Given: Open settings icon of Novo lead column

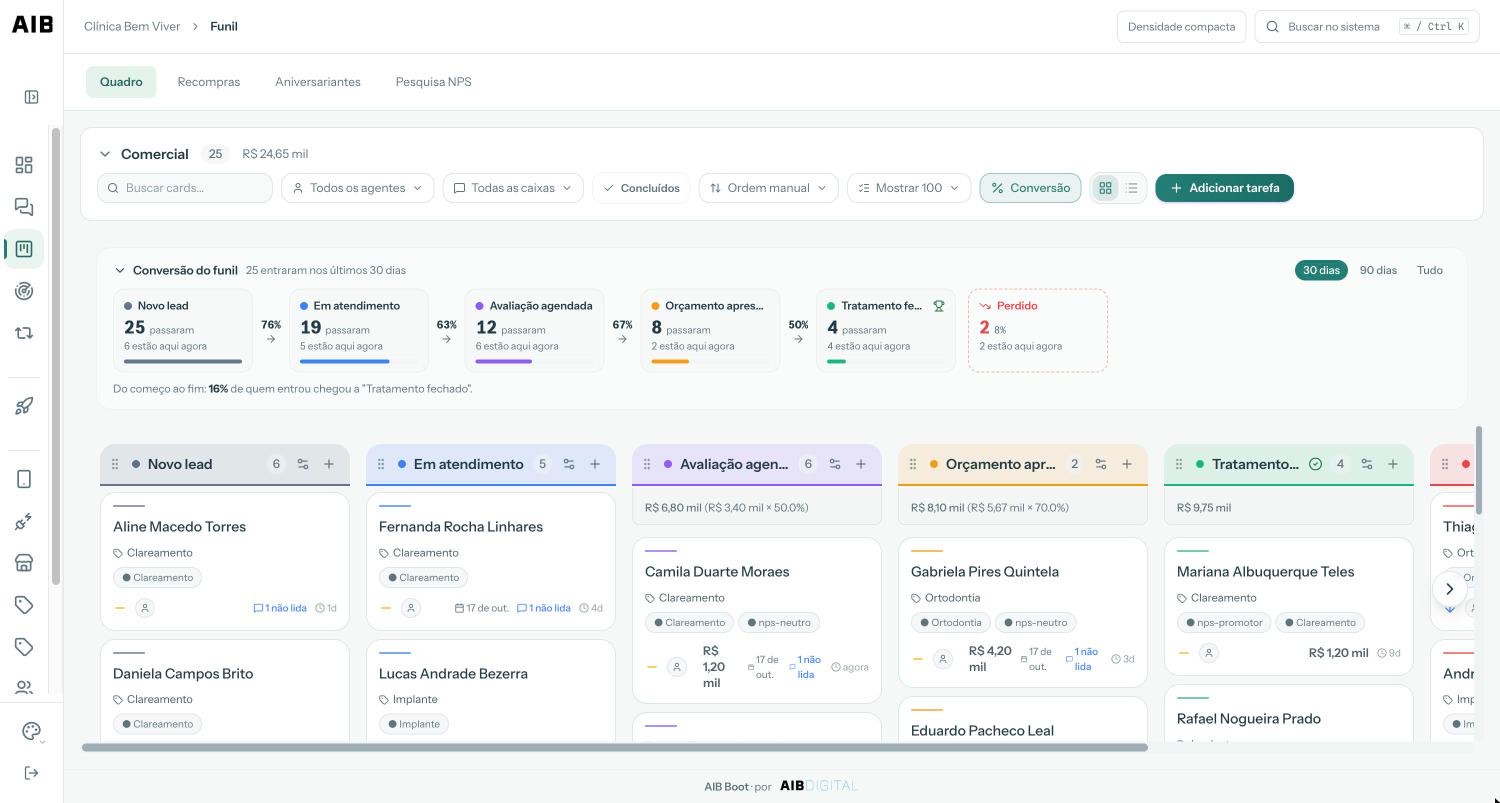Looking at the screenshot, I should pyautogui.click(x=303, y=464).
